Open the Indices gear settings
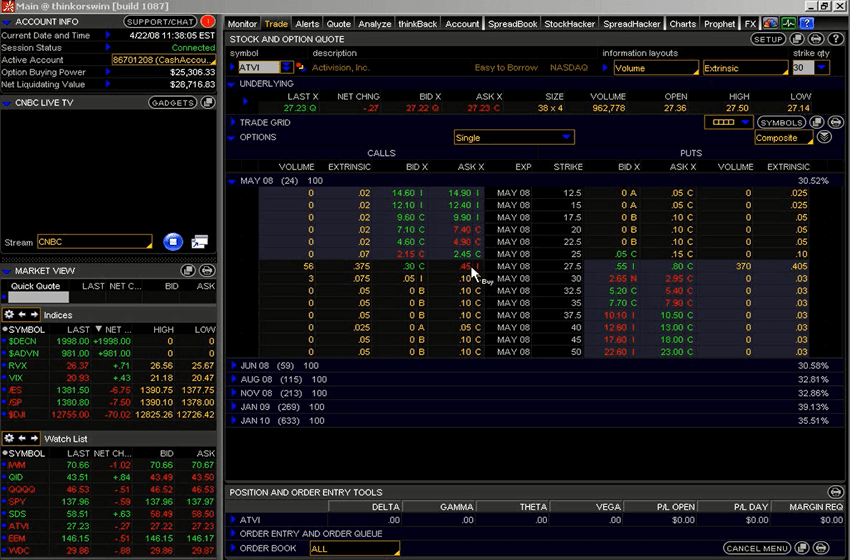This screenshot has width=850, height=560. 9,314
